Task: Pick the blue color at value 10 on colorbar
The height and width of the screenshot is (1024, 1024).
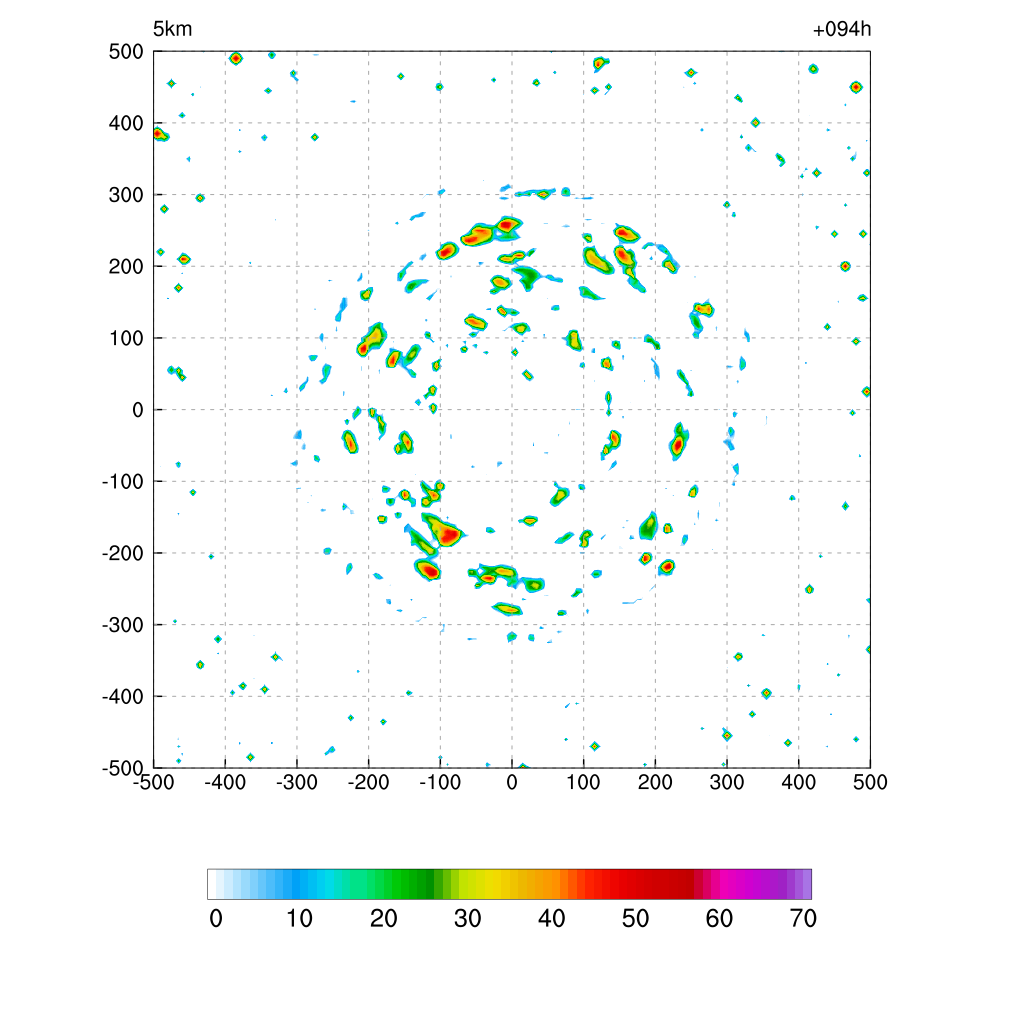Action: point(296,884)
